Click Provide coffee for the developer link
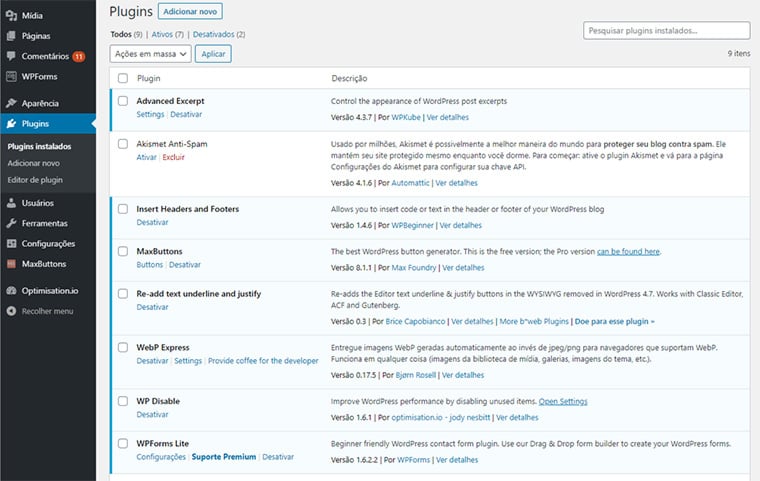 click(x=263, y=361)
